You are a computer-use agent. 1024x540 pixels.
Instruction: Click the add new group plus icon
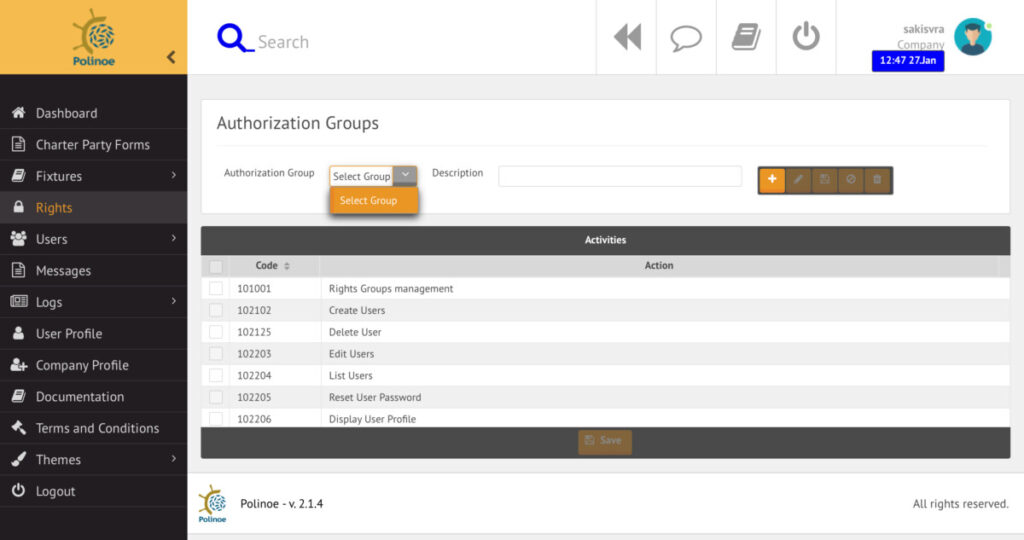772,180
